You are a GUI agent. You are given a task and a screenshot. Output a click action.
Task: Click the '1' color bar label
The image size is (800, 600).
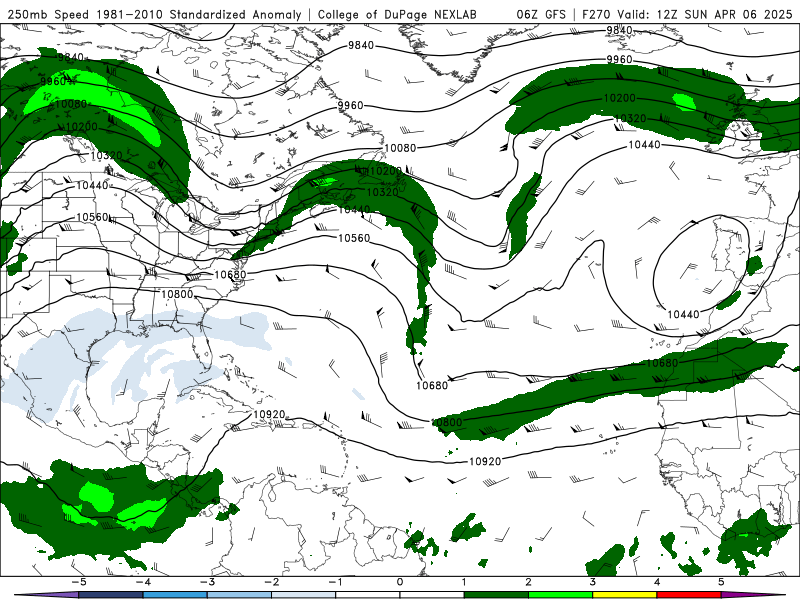click(x=464, y=582)
